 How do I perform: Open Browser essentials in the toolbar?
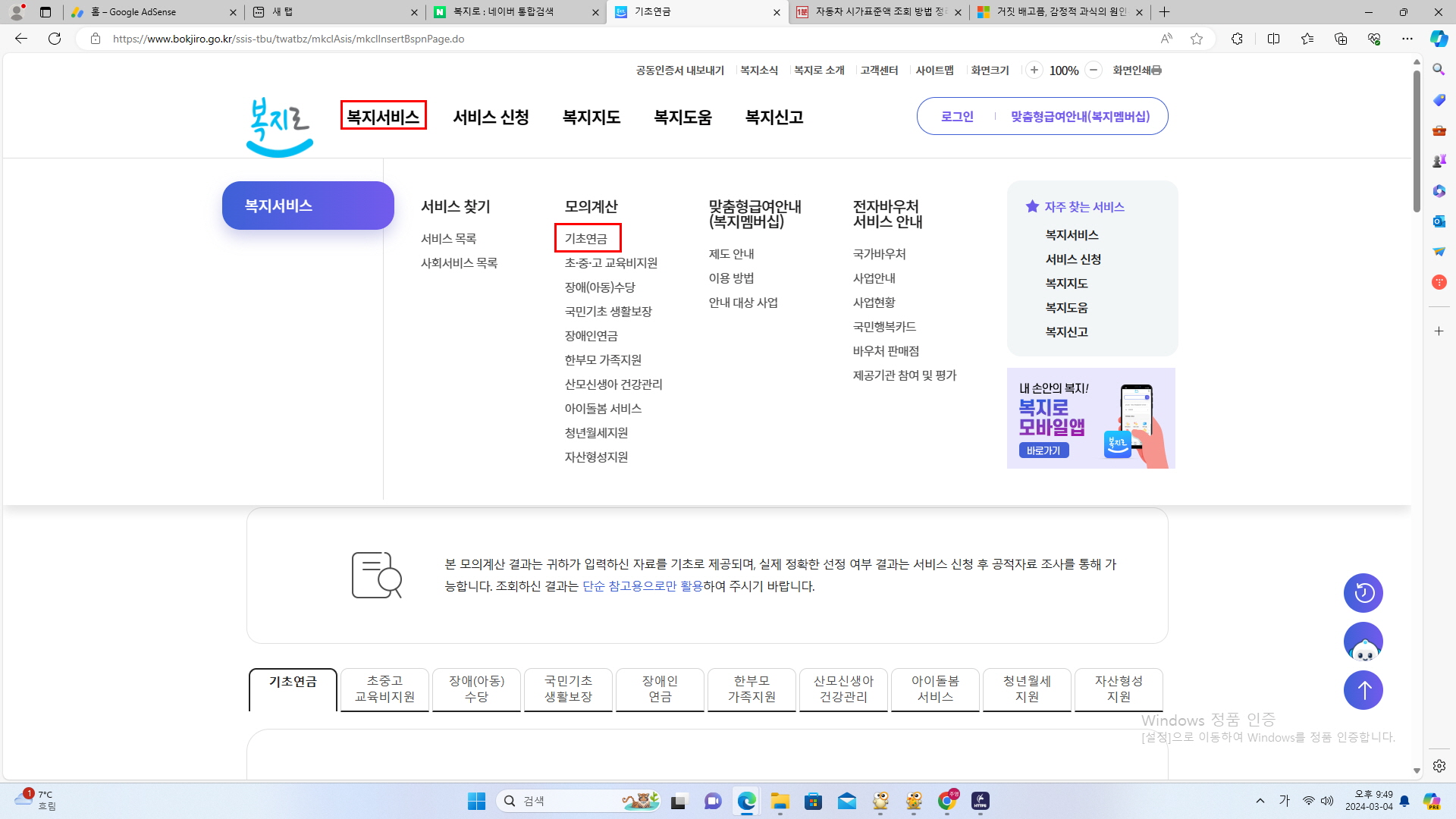pos(1374,39)
